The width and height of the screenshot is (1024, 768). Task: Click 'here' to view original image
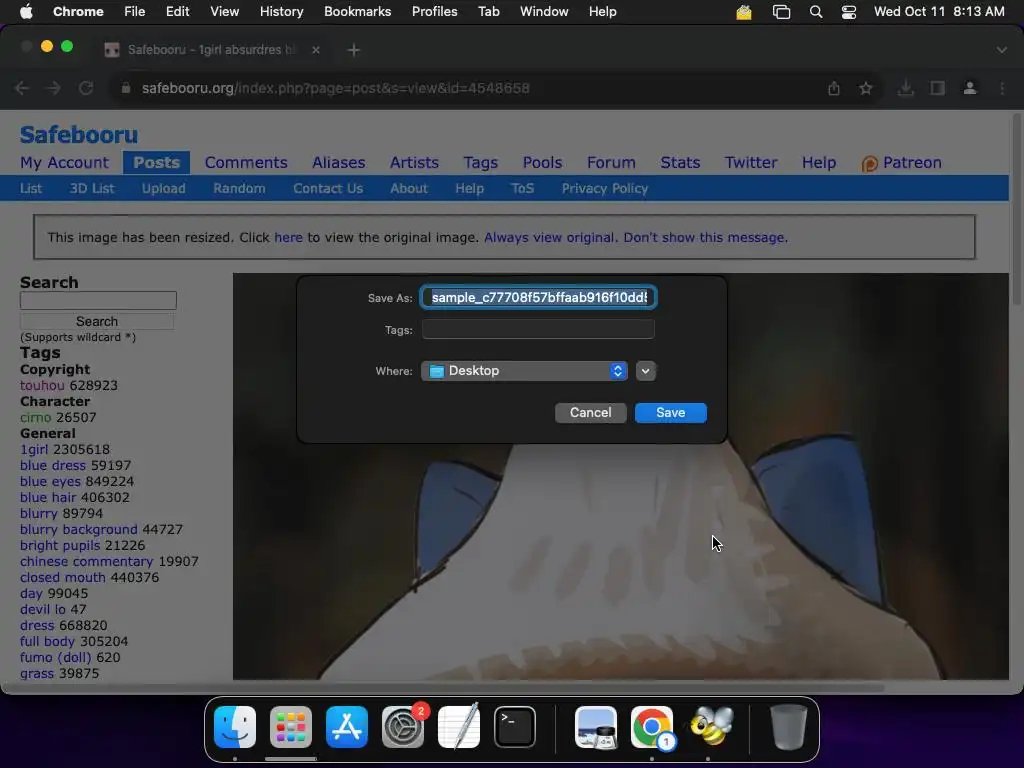[x=288, y=238]
